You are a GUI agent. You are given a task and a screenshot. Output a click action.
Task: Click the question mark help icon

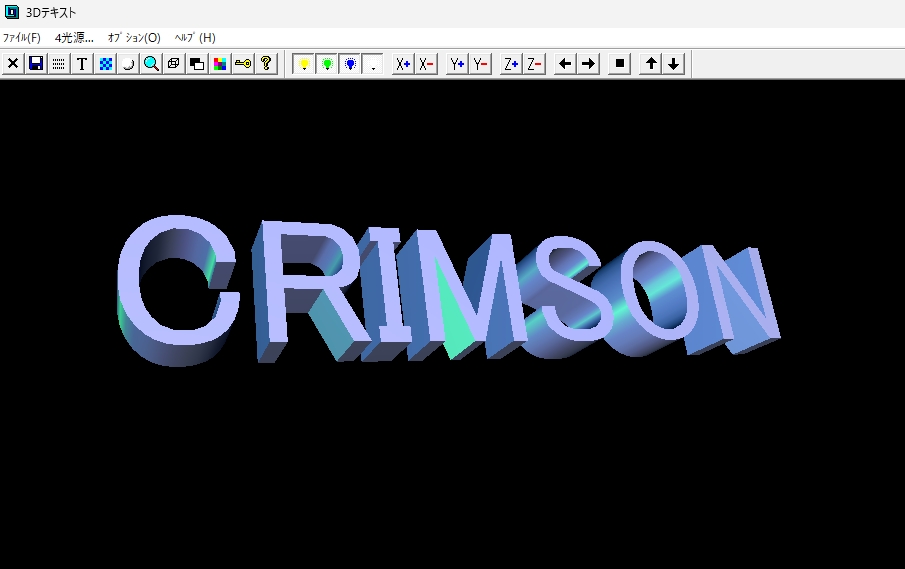[266, 64]
